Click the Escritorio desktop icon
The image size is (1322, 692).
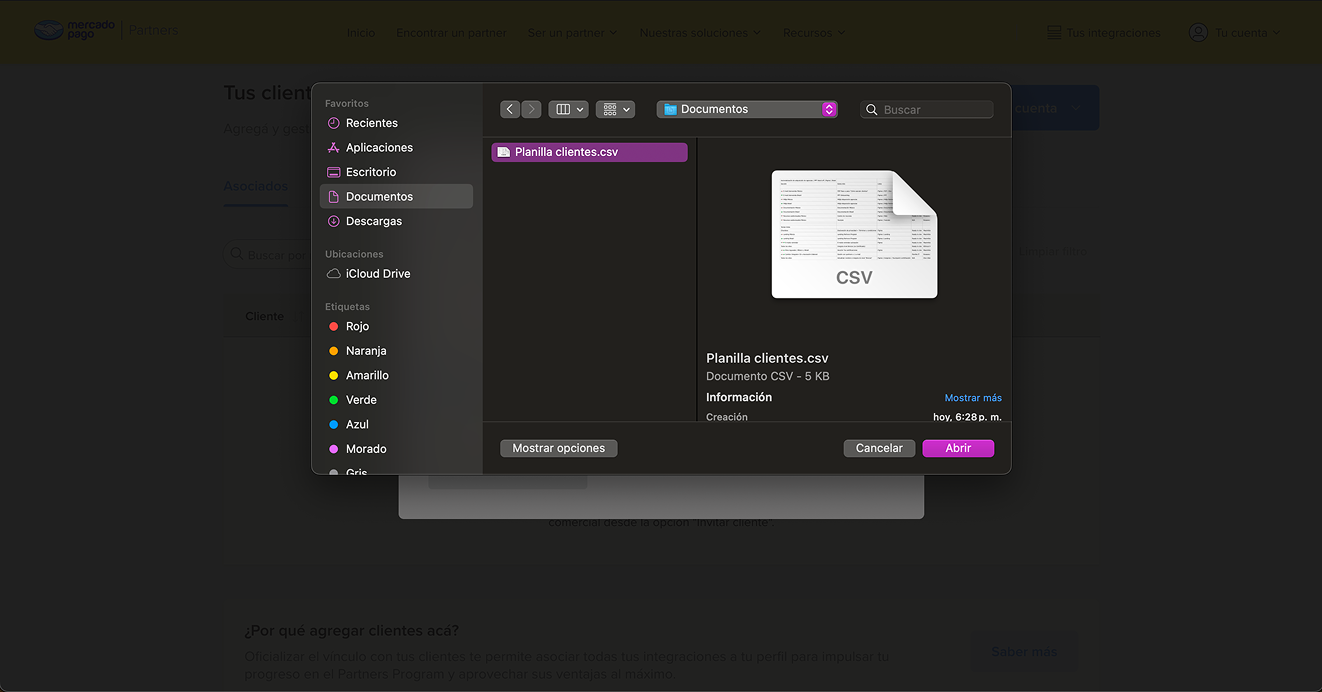pyautogui.click(x=334, y=172)
